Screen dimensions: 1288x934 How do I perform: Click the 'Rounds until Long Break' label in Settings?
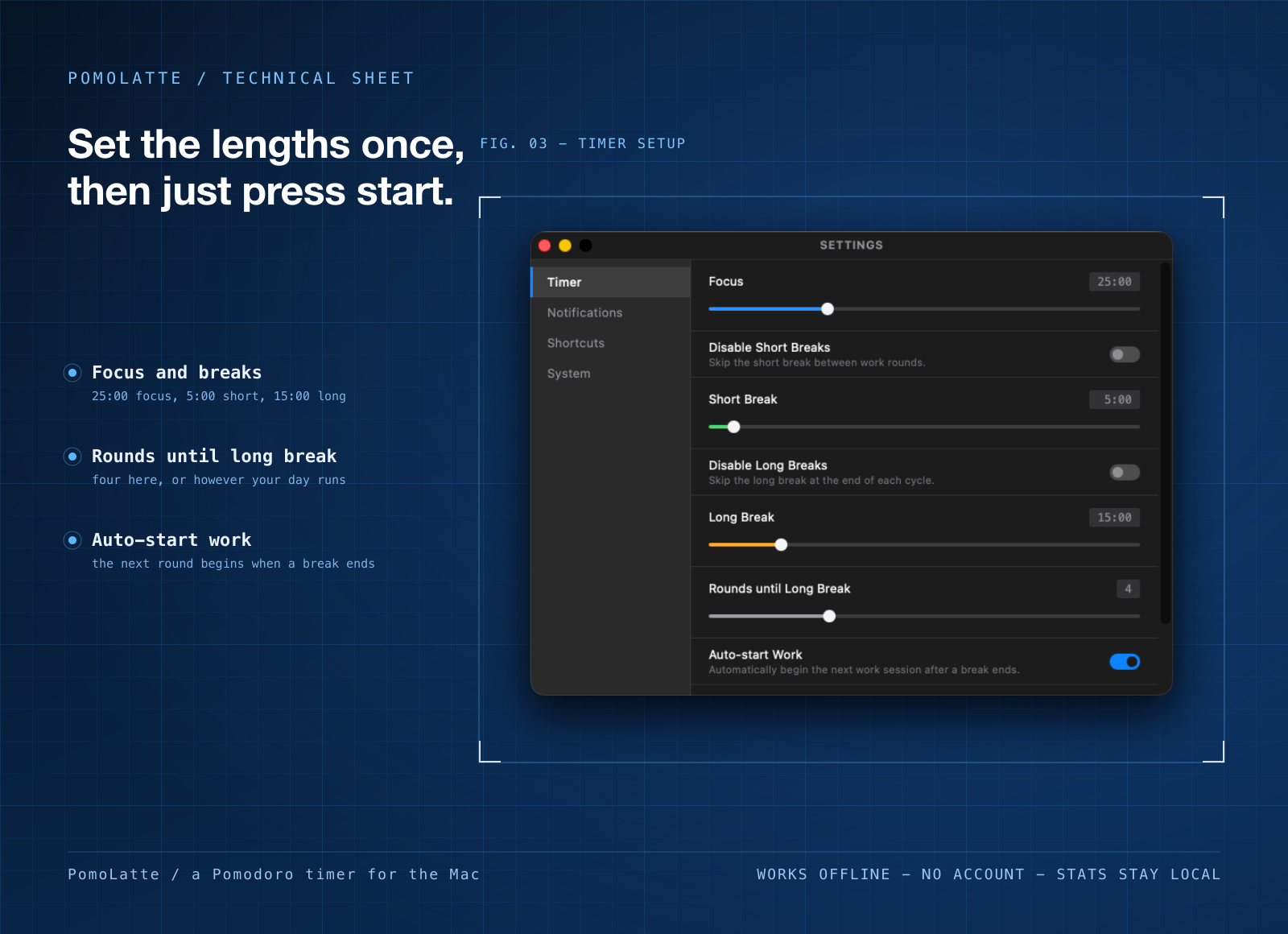(779, 589)
